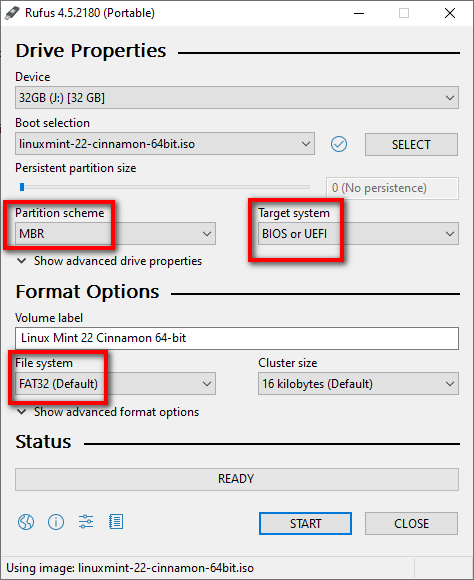Expand Show advanced format options
The height and width of the screenshot is (580, 474).
click(108, 412)
